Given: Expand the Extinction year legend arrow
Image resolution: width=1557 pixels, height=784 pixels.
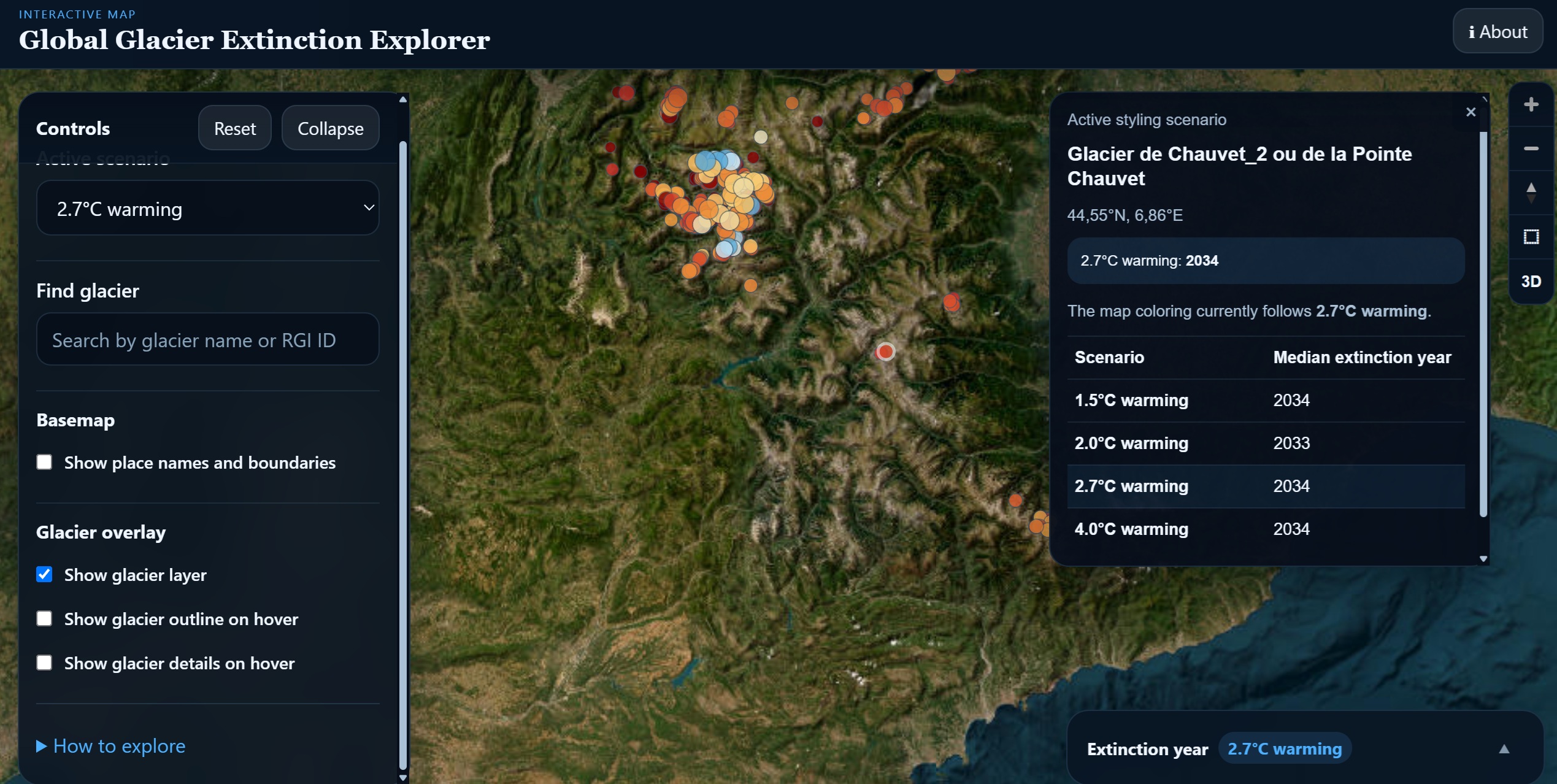Looking at the screenshot, I should click(x=1504, y=748).
